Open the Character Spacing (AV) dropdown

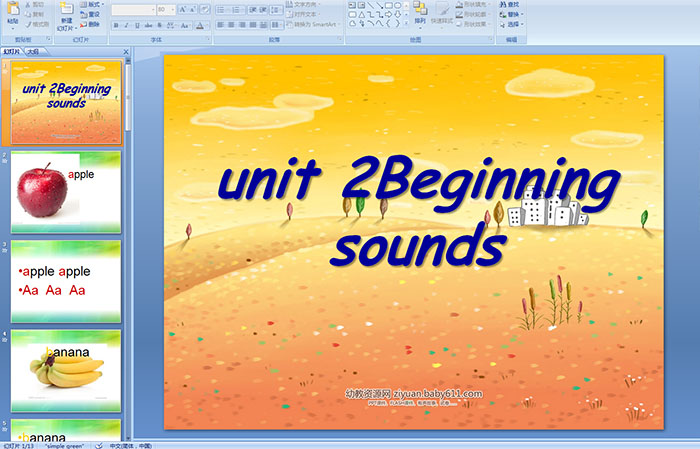(x=171, y=25)
